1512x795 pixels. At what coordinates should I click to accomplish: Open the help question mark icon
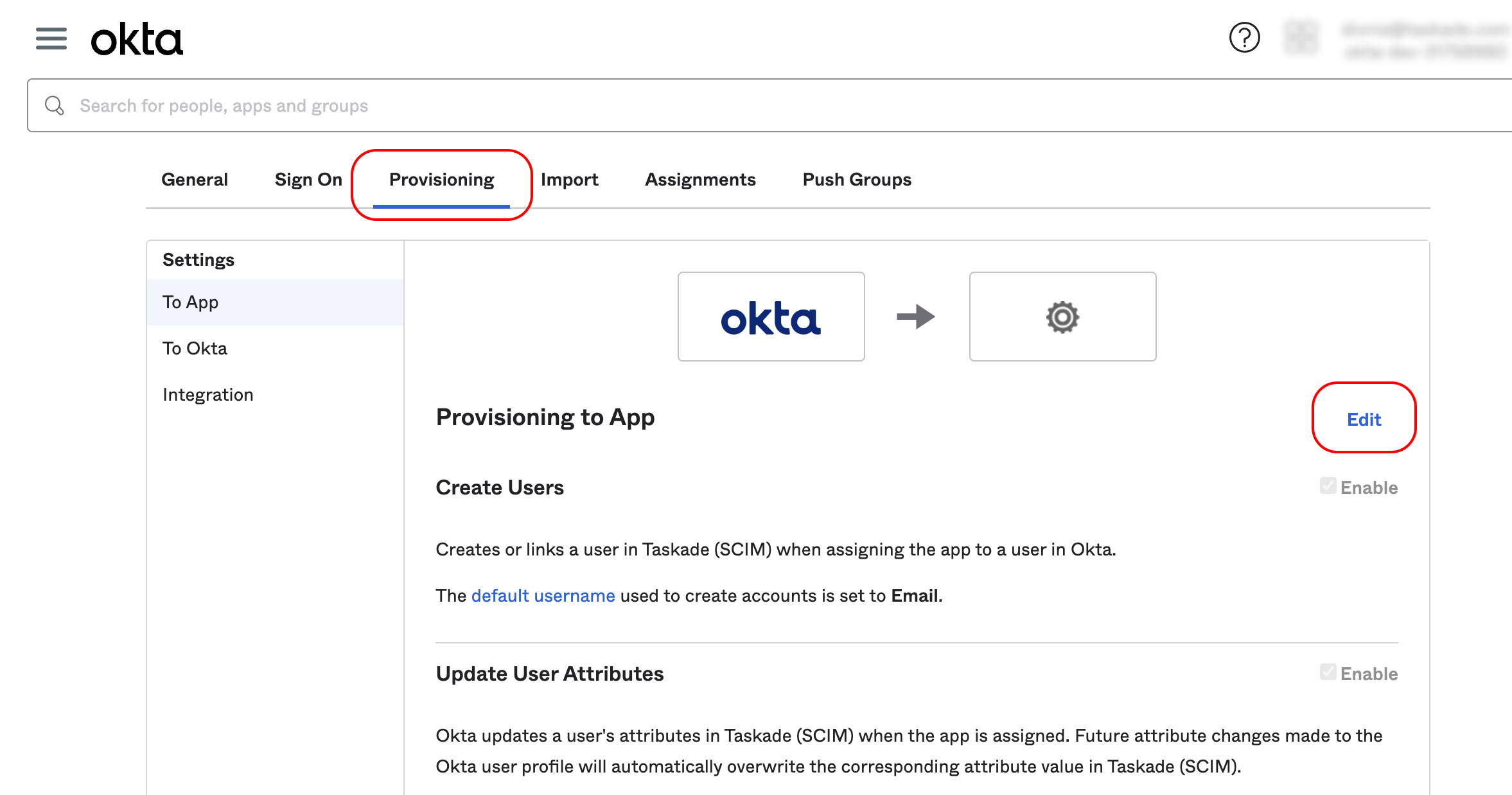coord(1244,38)
